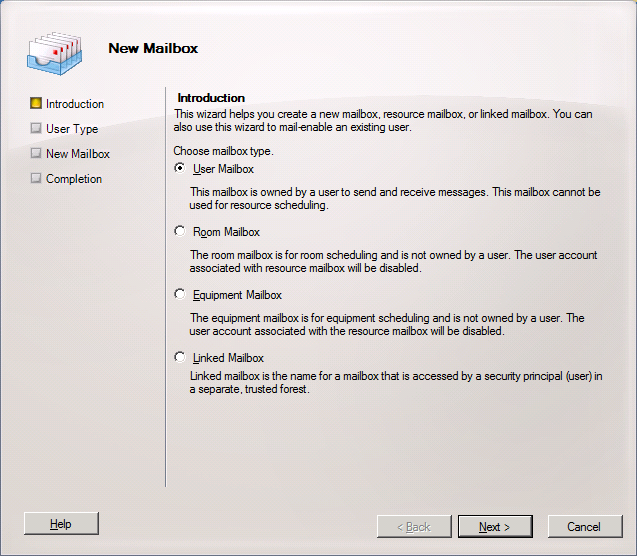Click the User Type step indicator icon

[37, 129]
